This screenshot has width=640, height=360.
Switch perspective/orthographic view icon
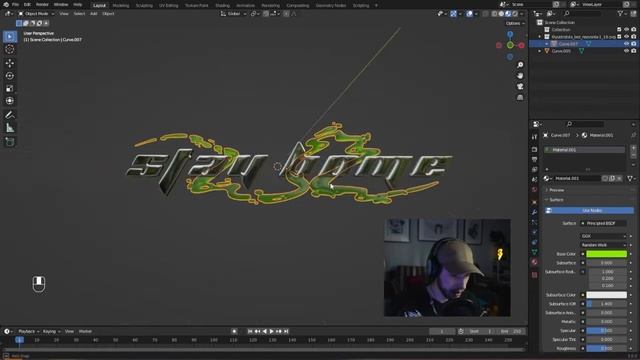point(520,98)
